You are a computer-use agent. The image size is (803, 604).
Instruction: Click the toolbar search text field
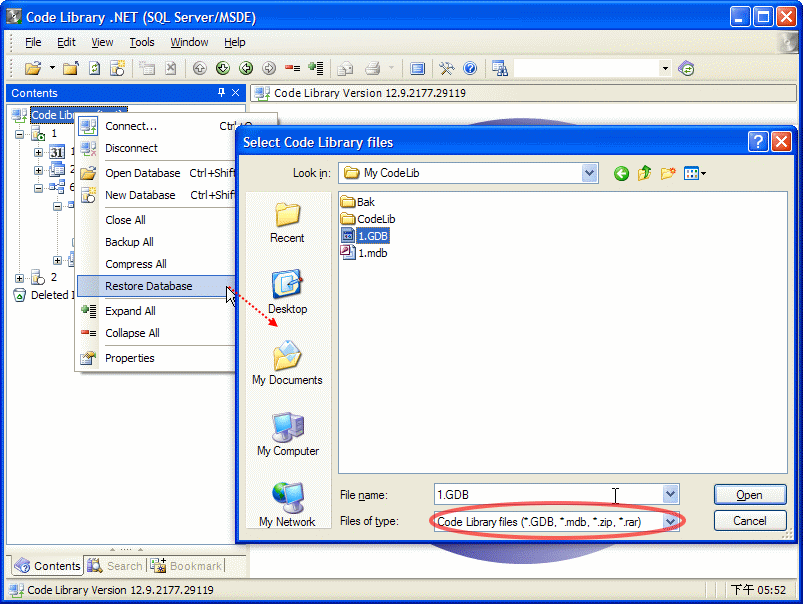point(586,68)
